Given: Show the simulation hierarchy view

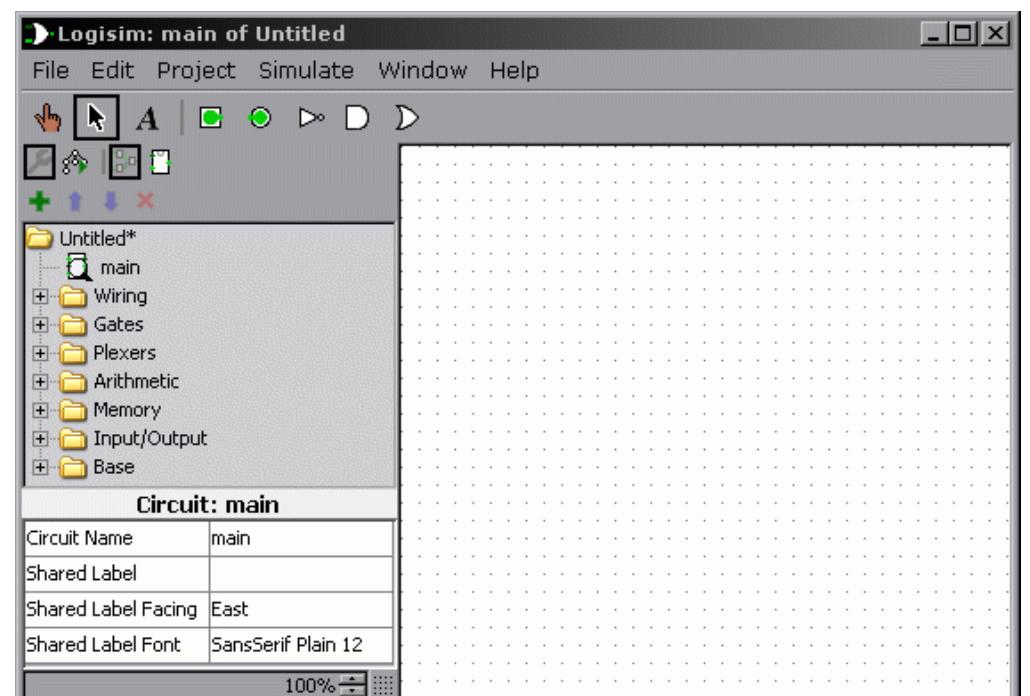Looking at the screenshot, I should [75, 162].
